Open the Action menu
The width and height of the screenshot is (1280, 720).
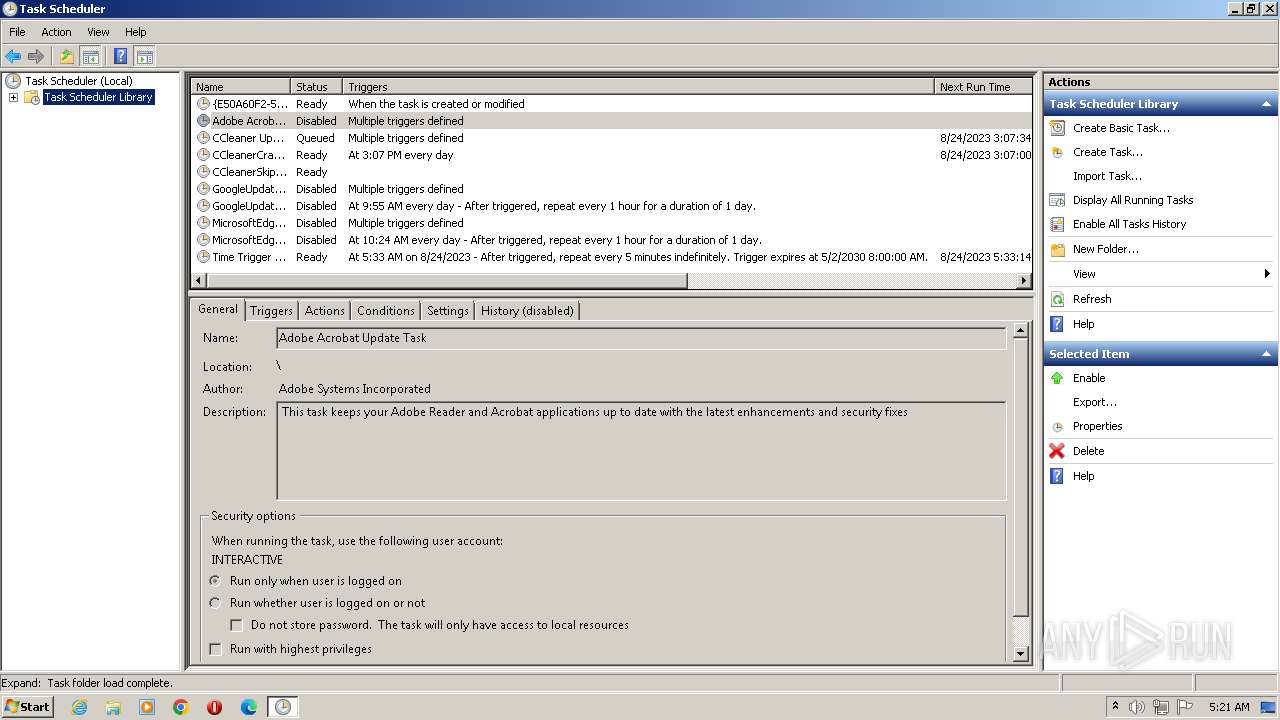tap(56, 32)
